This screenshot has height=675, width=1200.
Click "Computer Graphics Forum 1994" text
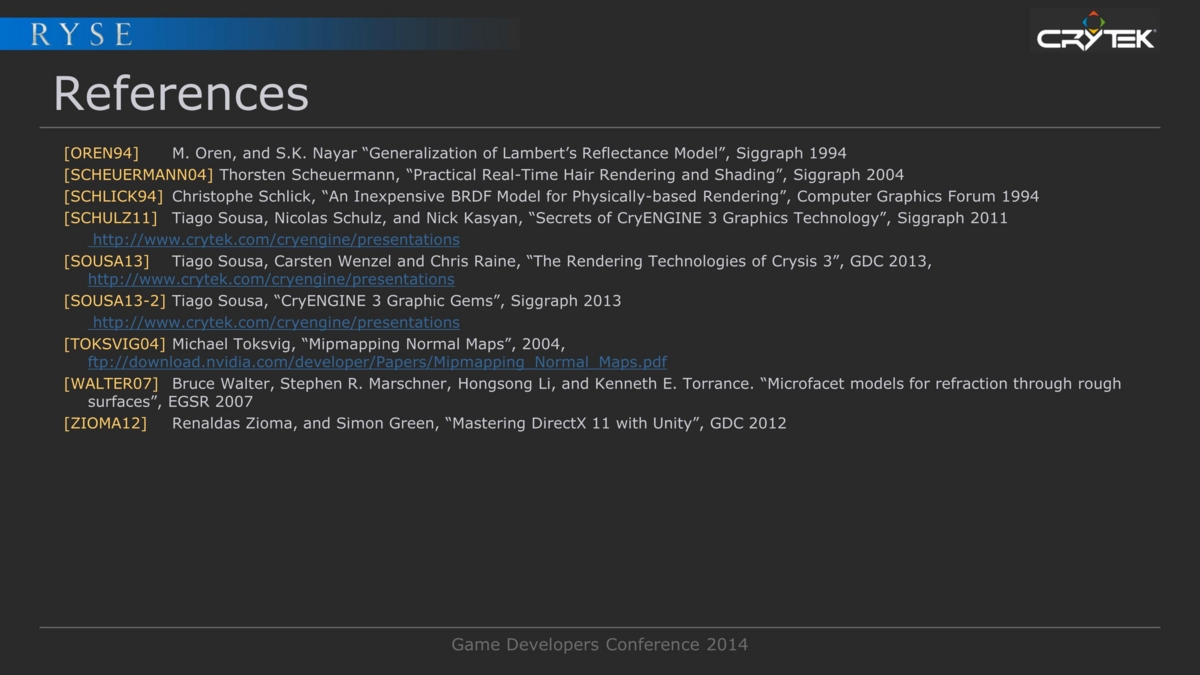point(918,196)
